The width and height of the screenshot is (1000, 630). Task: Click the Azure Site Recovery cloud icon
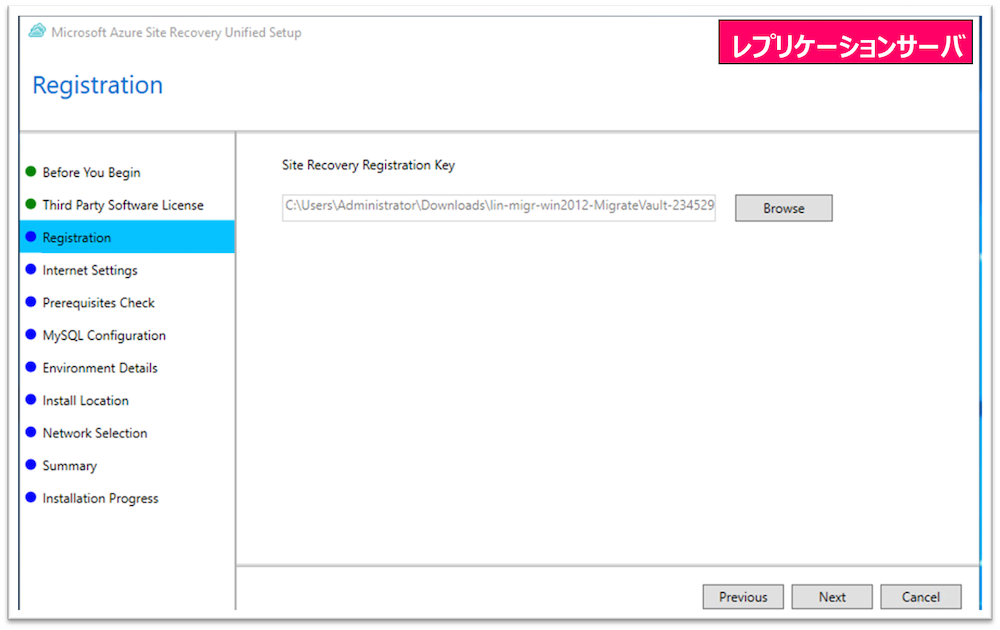38,31
